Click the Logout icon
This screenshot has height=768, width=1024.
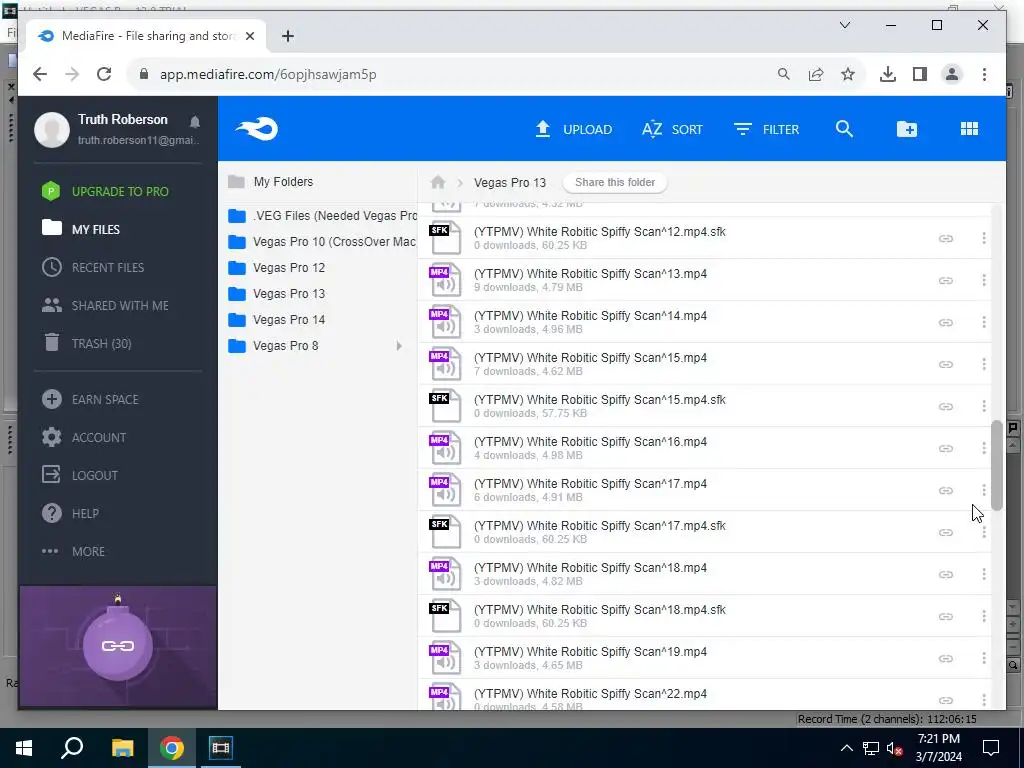coord(51,475)
